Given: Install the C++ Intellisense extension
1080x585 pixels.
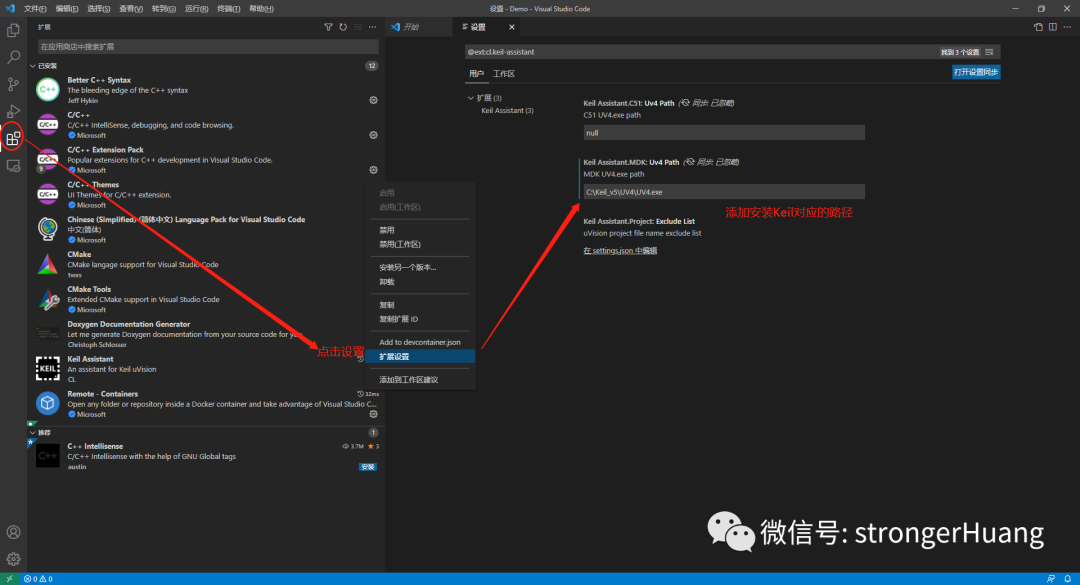Looking at the screenshot, I should coord(368,467).
